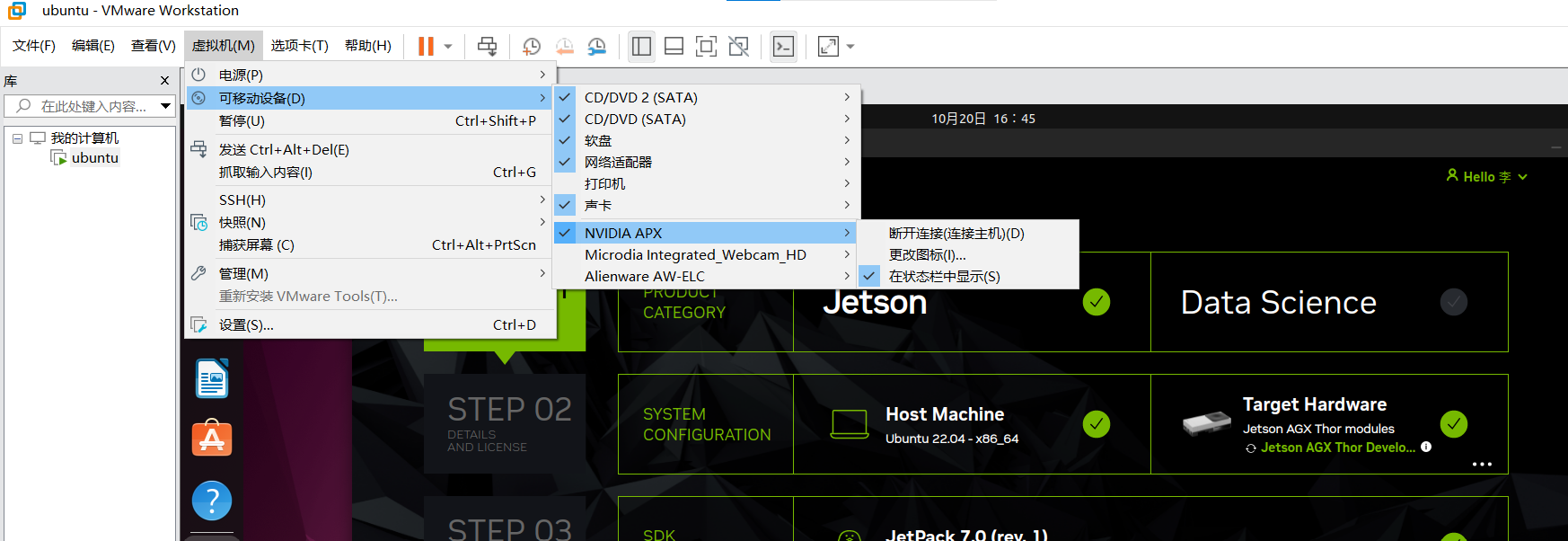The height and width of the screenshot is (541, 1568).
Task: Toggle the 声卡 sound card device entry
Action: [706, 205]
